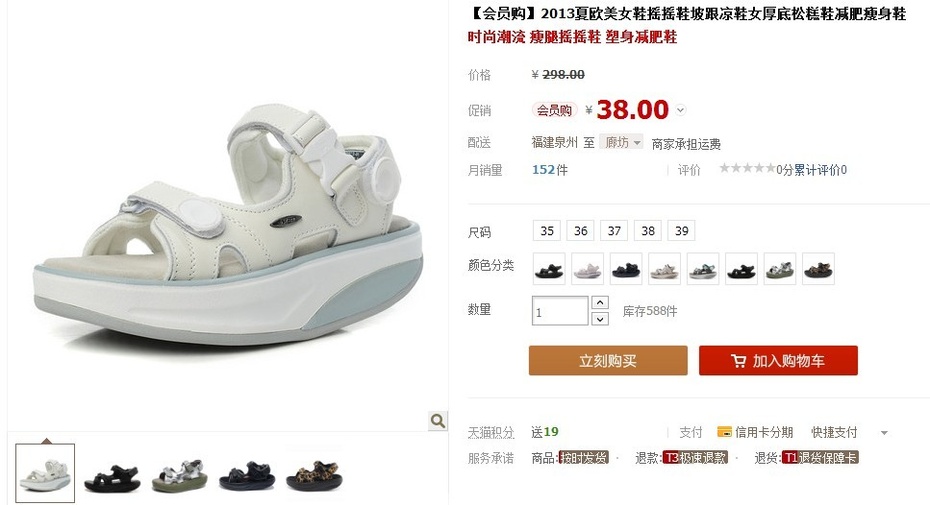View the leopard sandal thumbnail in gallery
The image size is (930, 505).
(x=314, y=475)
